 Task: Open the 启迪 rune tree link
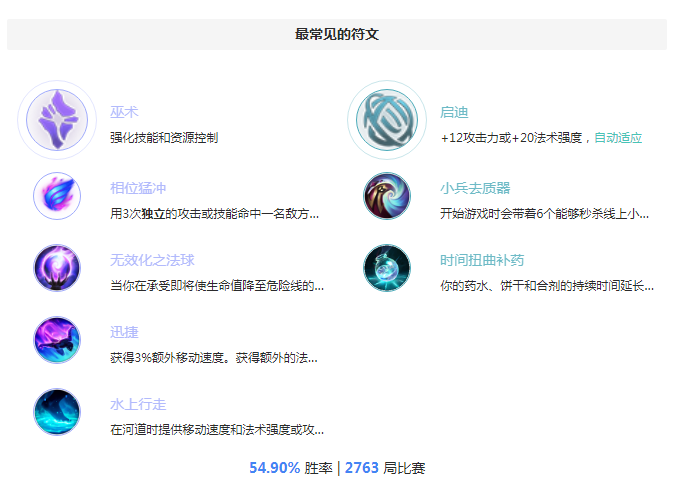point(454,112)
